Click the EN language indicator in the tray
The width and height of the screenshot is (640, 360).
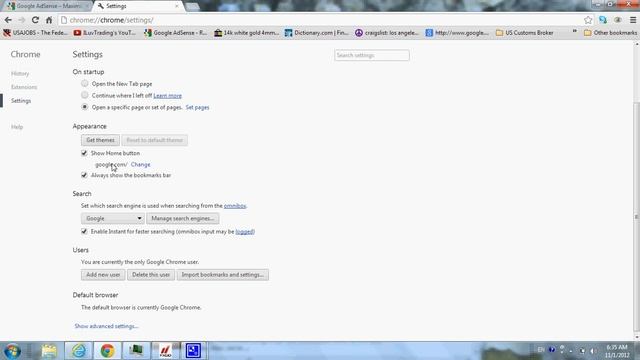pyautogui.click(x=541, y=350)
